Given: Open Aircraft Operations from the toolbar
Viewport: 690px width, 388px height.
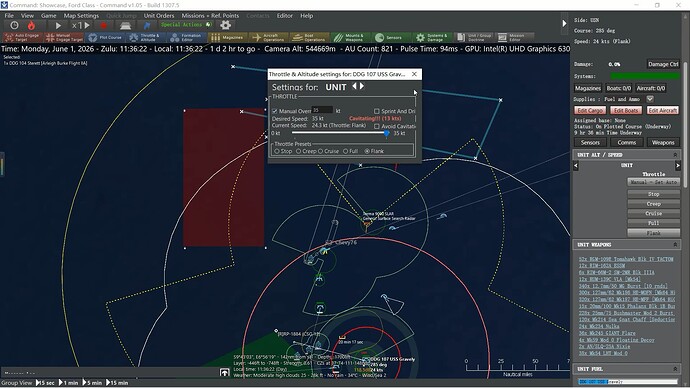Looking at the screenshot, I should tap(269, 38).
